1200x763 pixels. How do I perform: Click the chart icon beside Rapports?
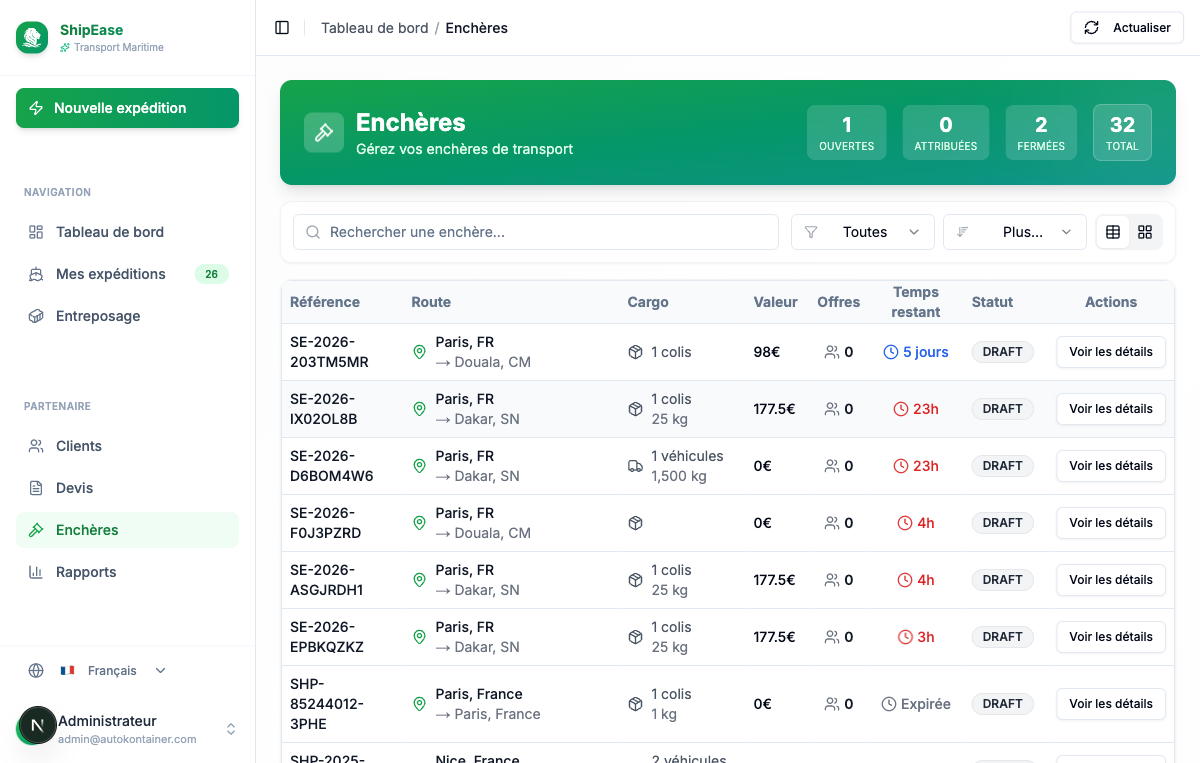(36, 572)
